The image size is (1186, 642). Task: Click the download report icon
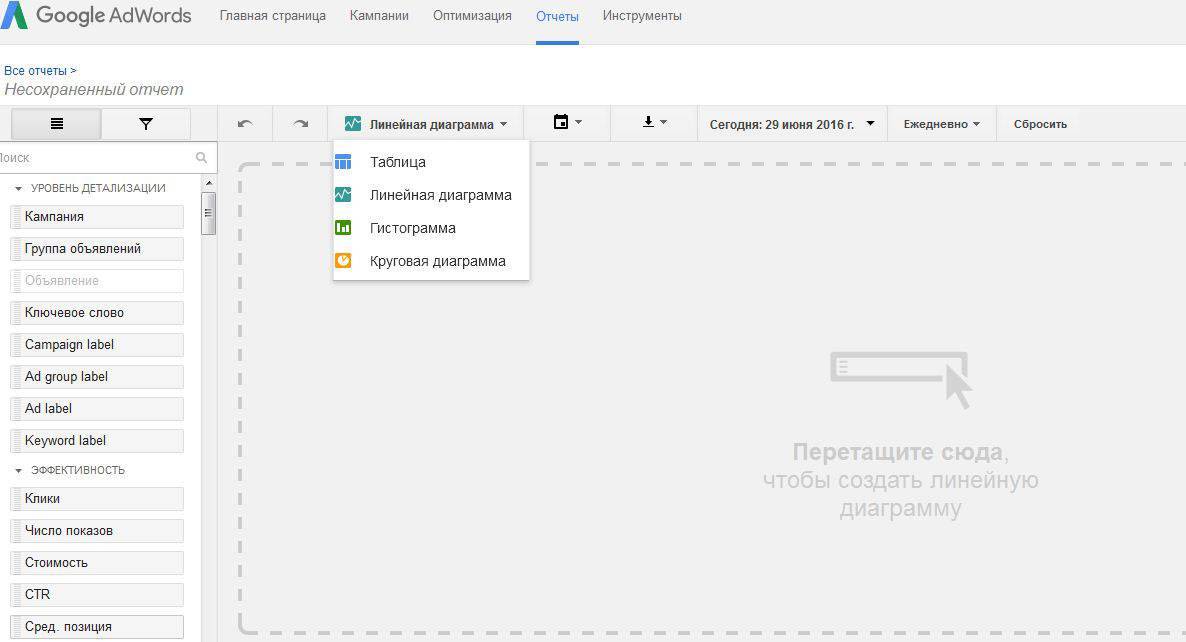(653, 123)
